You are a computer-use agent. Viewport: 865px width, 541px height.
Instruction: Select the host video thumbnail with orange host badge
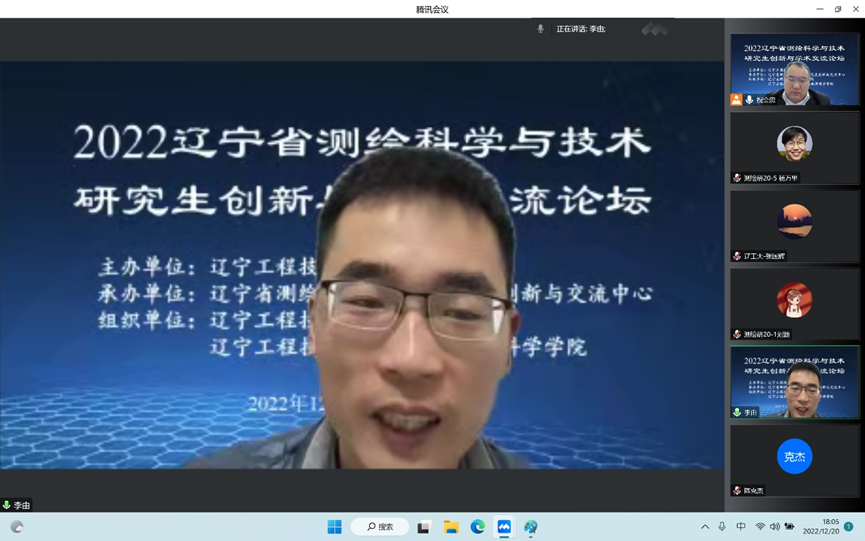pyautogui.click(x=794, y=69)
